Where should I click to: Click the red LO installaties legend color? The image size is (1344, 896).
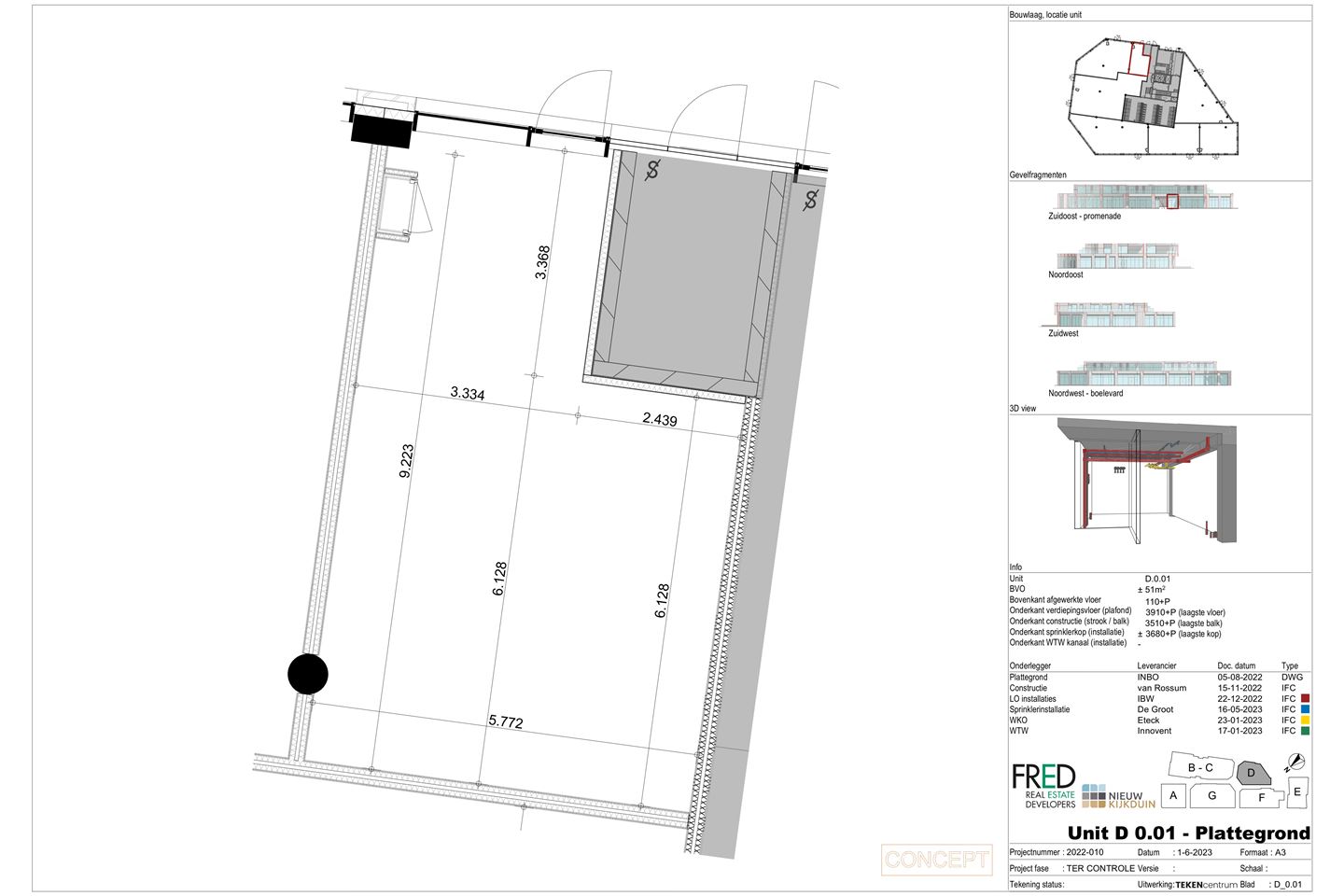point(1305,698)
